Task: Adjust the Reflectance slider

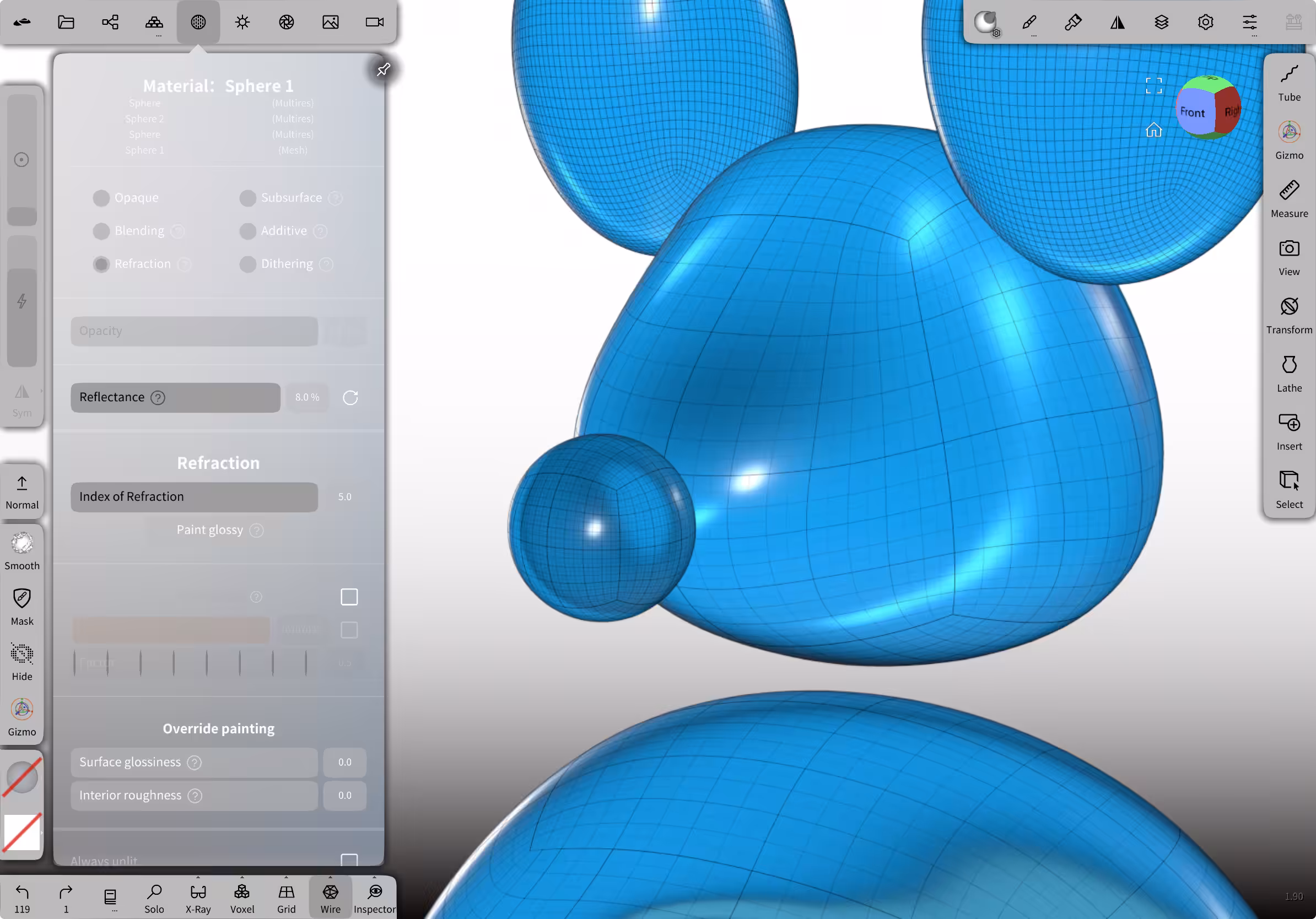Action: (175, 398)
